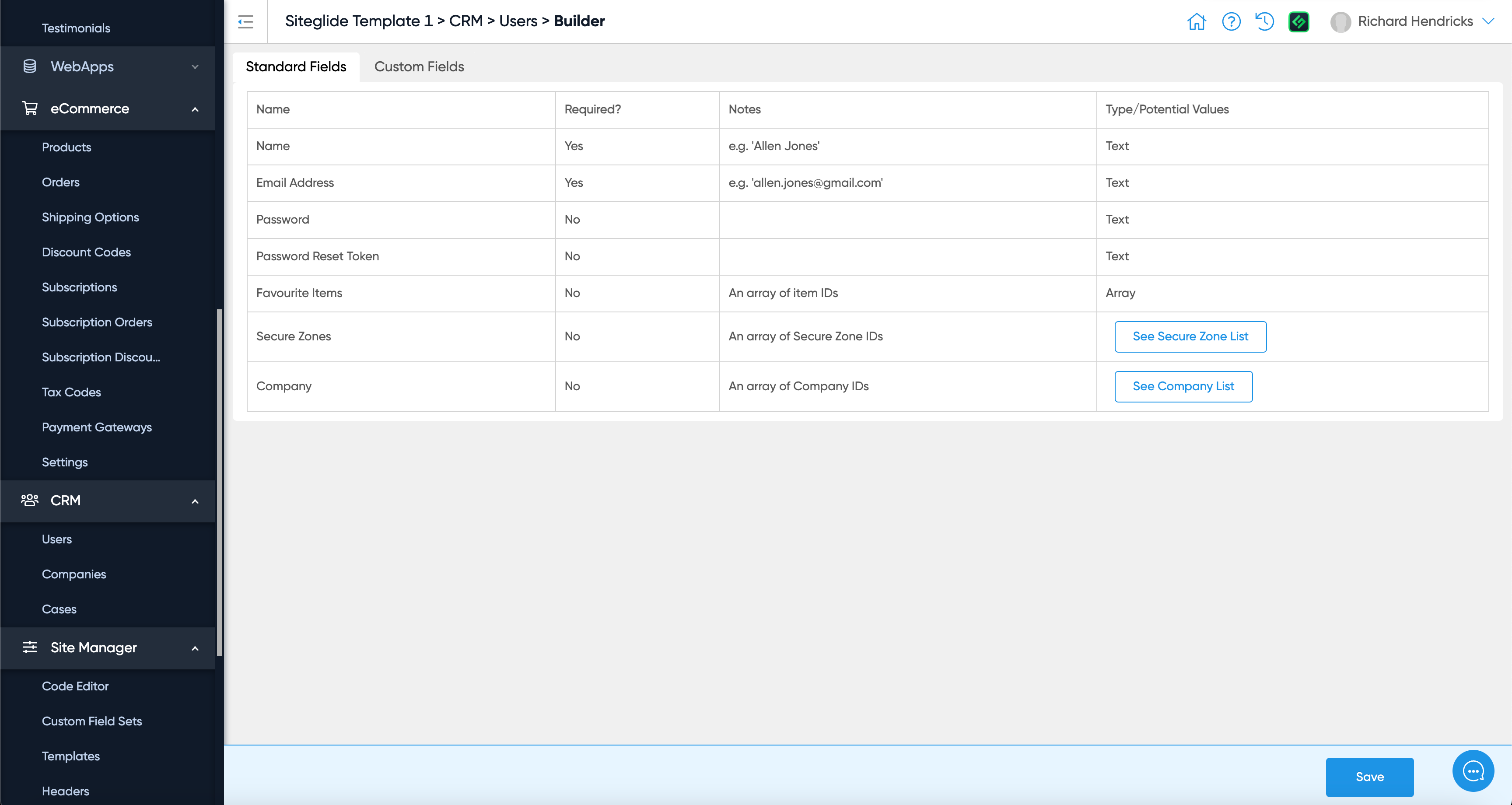The width and height of the screenshot is (1512, 805).
Task: Click the 'allen.jones@gmail.com' example note
Action: click(x=805, y=182)
